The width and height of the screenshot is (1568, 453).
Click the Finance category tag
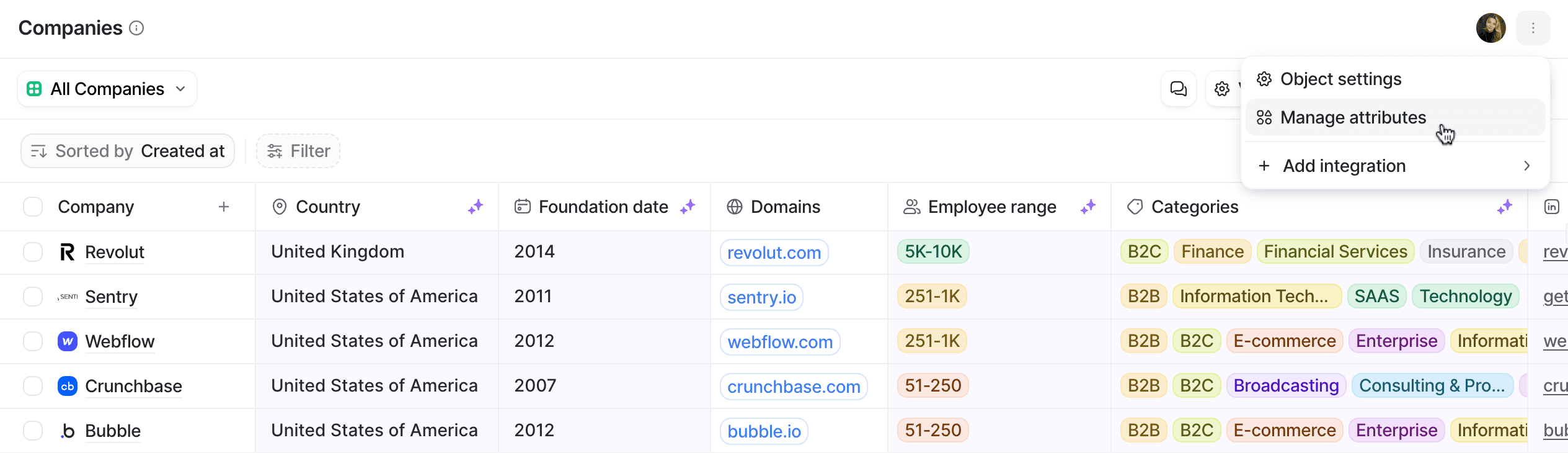pyautogui.click(x=1212, y=251)
